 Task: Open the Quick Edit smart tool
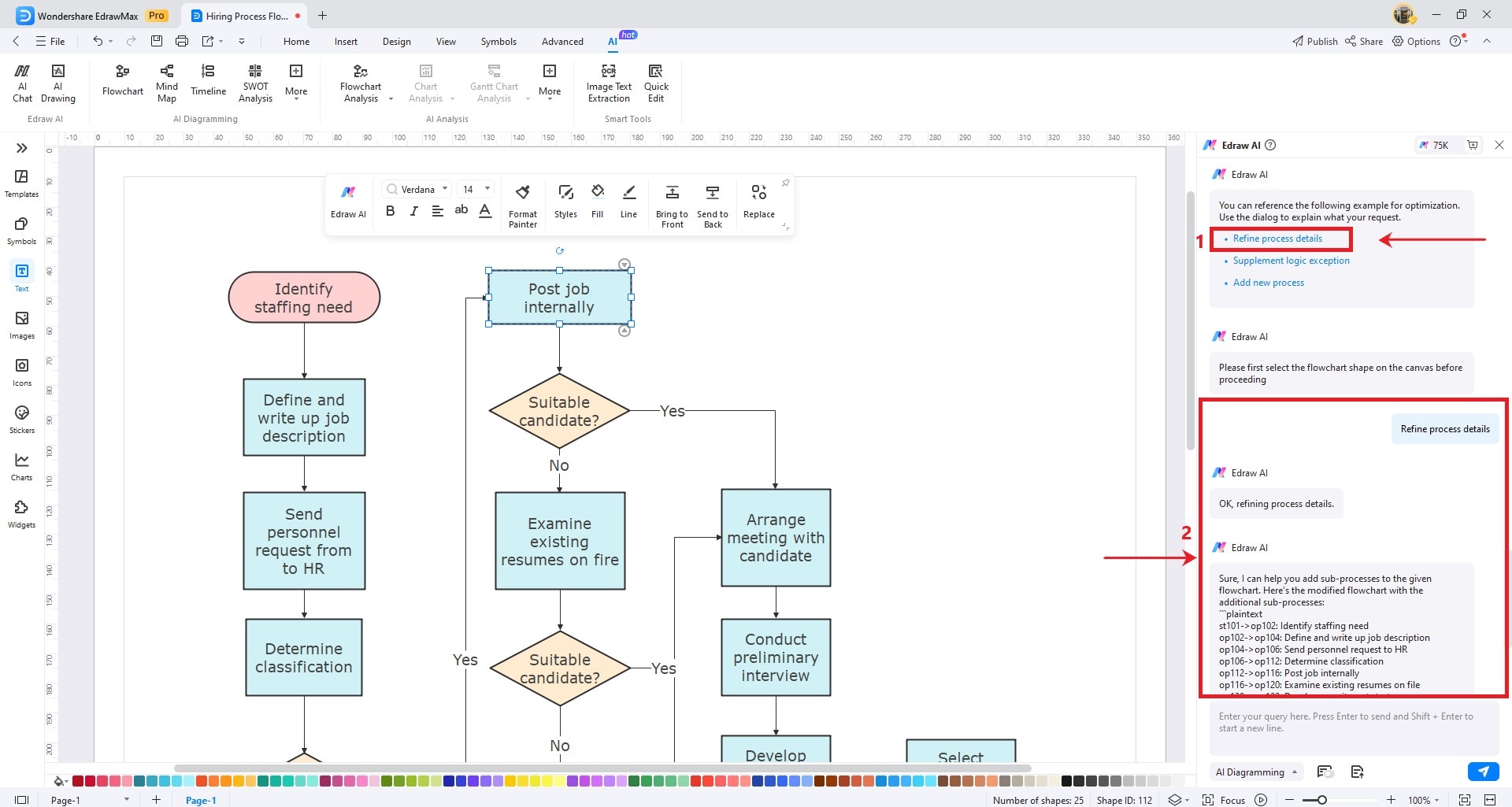(x=656, y=83)
